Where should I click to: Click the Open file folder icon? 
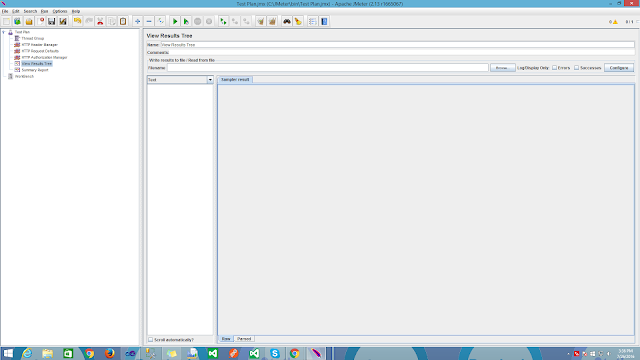coord(29,21)
